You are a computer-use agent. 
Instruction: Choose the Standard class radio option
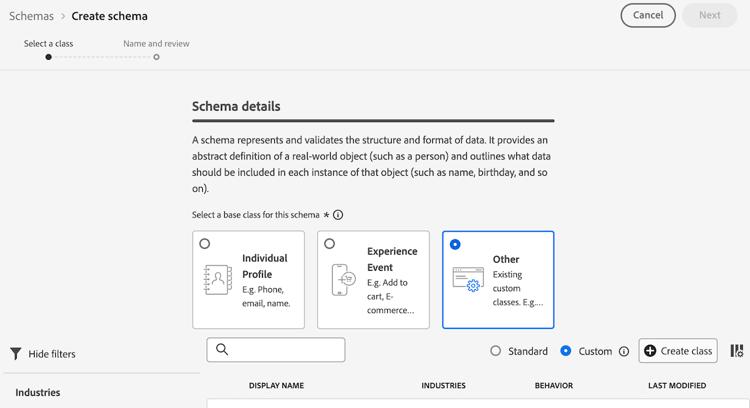pyautogui.click(x=496, y=351)
